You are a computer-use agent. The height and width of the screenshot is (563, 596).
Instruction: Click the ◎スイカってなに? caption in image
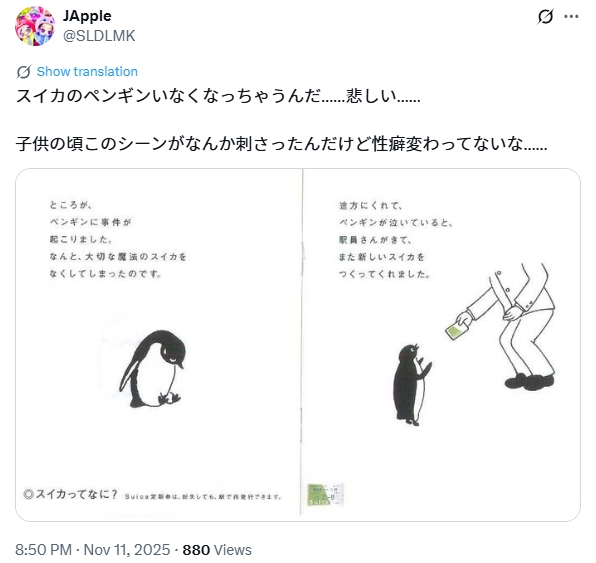coord(71,494)
